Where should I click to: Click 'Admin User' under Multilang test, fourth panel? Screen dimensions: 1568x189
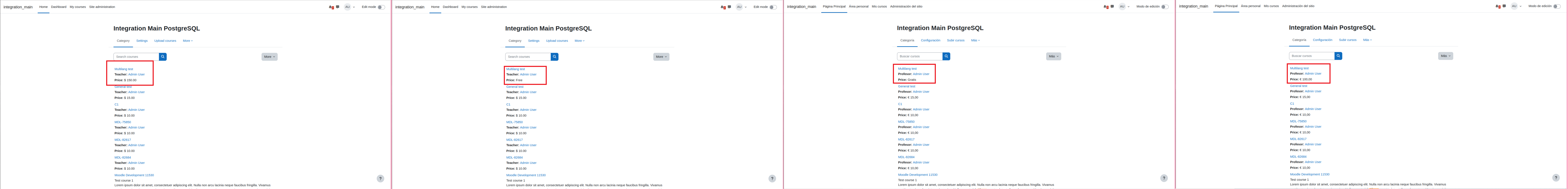pos(1313,74)
